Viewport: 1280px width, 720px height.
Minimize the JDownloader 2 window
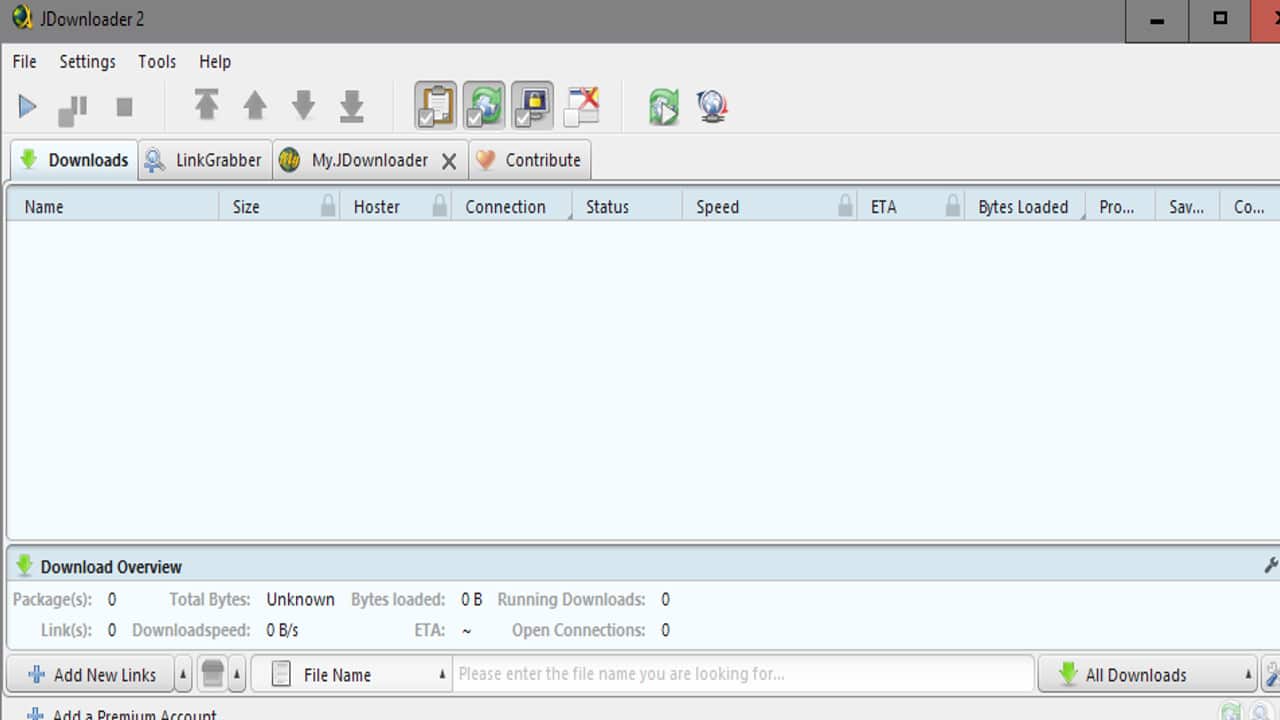[x=1156, y=21]
